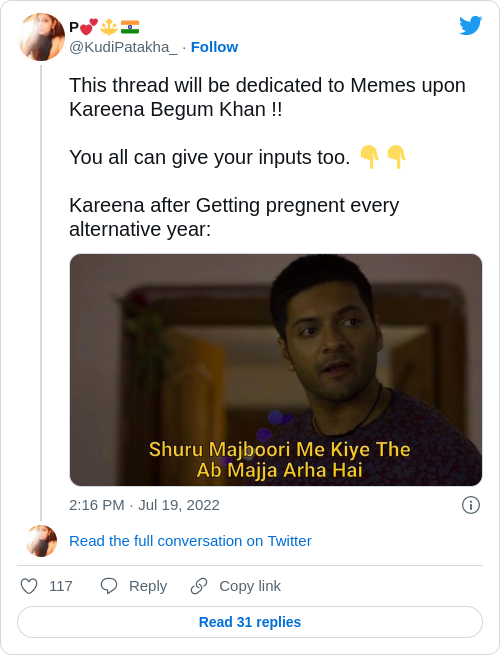Read the full conversation on Twitter
Viewport: 500px width, 655px height.
190,541
